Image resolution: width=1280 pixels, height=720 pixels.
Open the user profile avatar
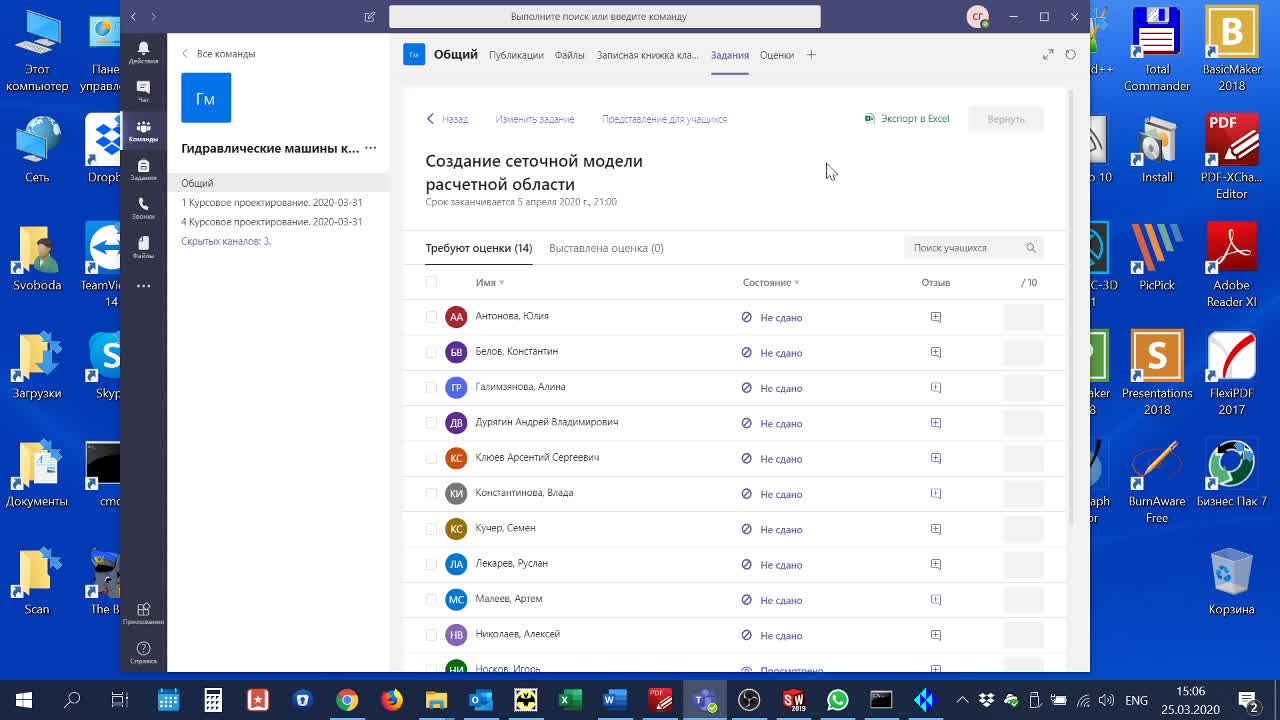[x=978, y=17]
